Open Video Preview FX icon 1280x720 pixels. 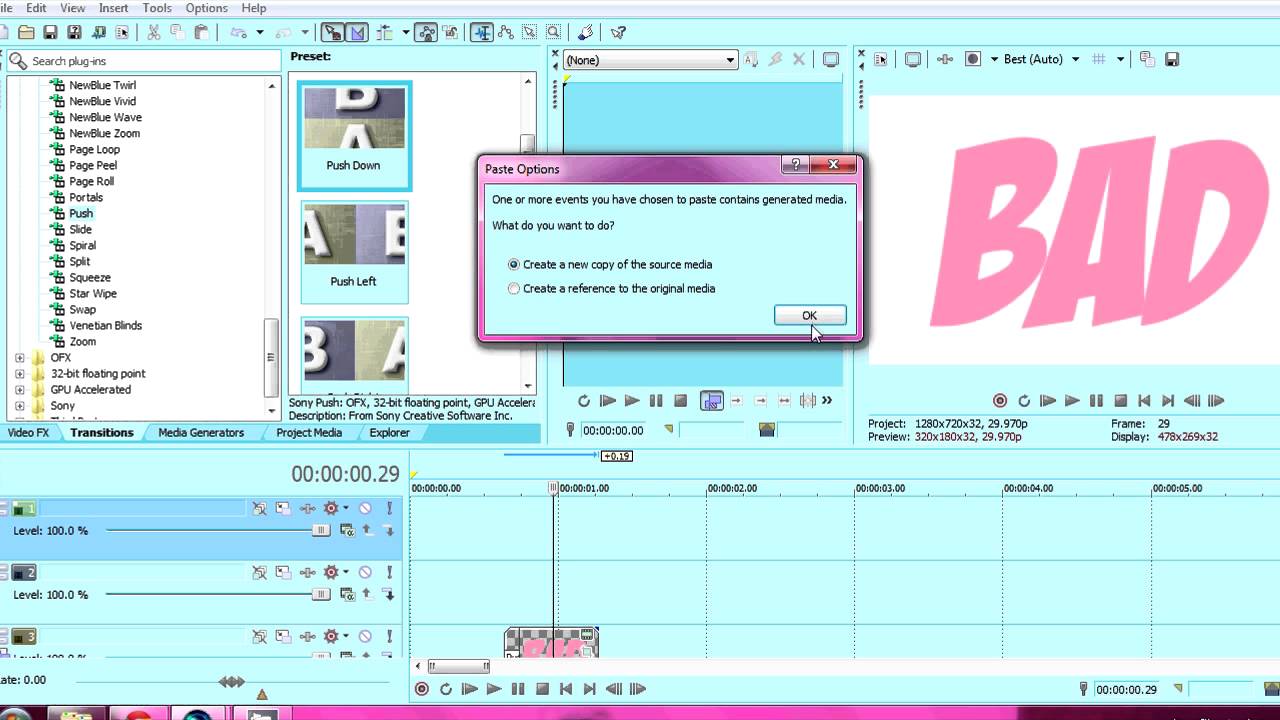945,59
